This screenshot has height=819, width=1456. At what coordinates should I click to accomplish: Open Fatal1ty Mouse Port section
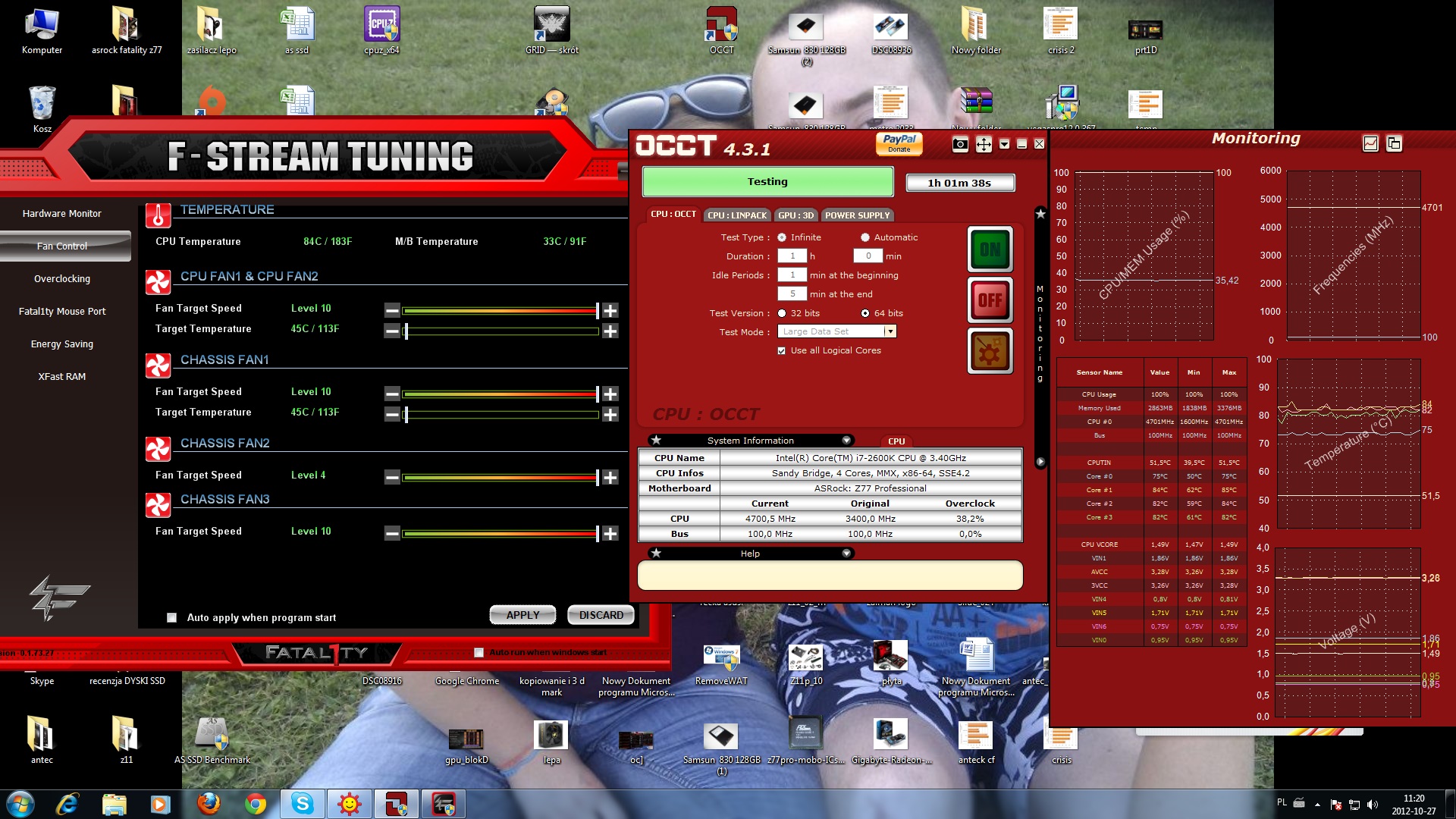pos(62,312)
